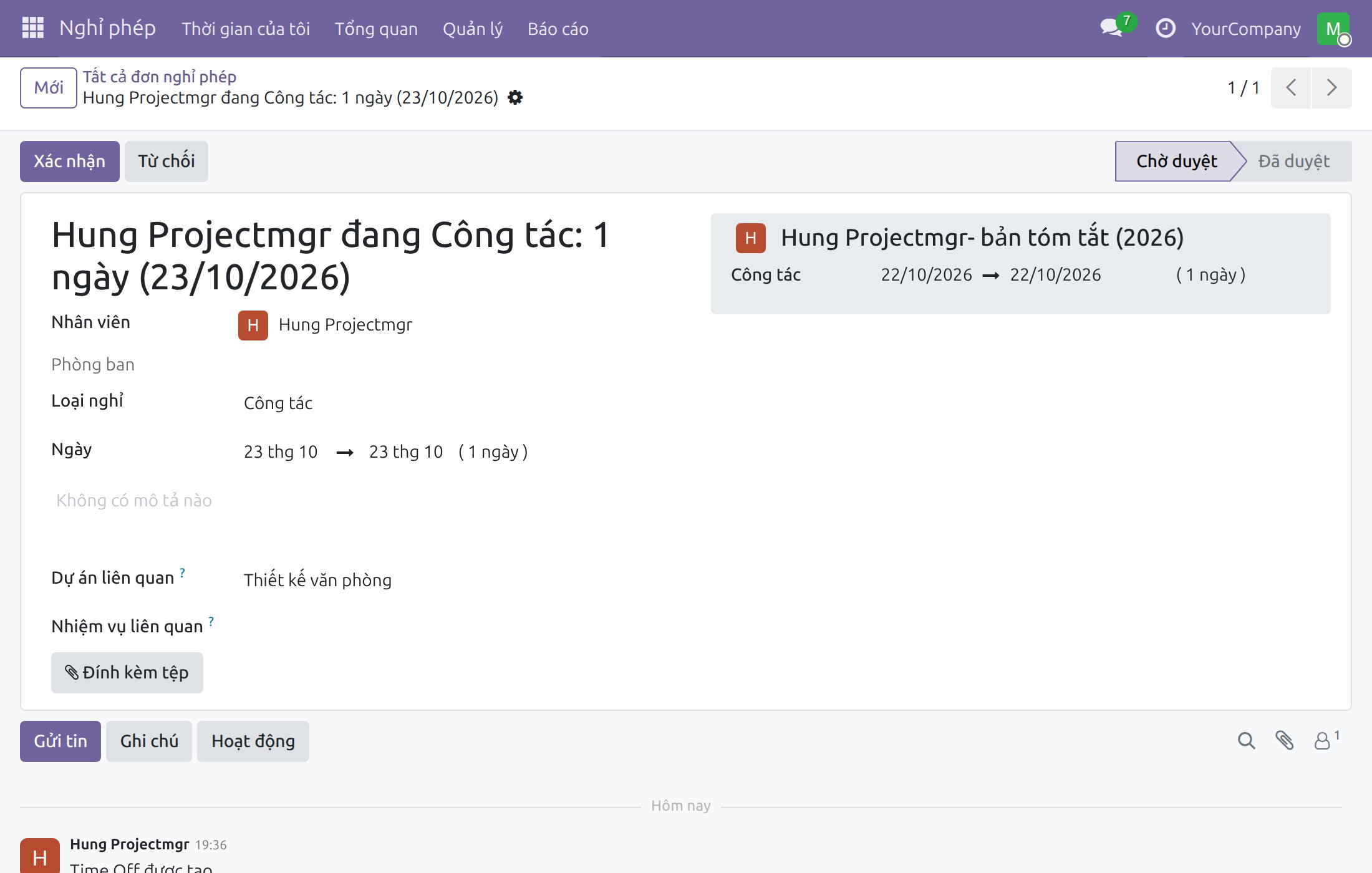The width and height of the screenshot is (1372, 873).
Task: Open Tổng quan menu
Action: coord(376,29)
